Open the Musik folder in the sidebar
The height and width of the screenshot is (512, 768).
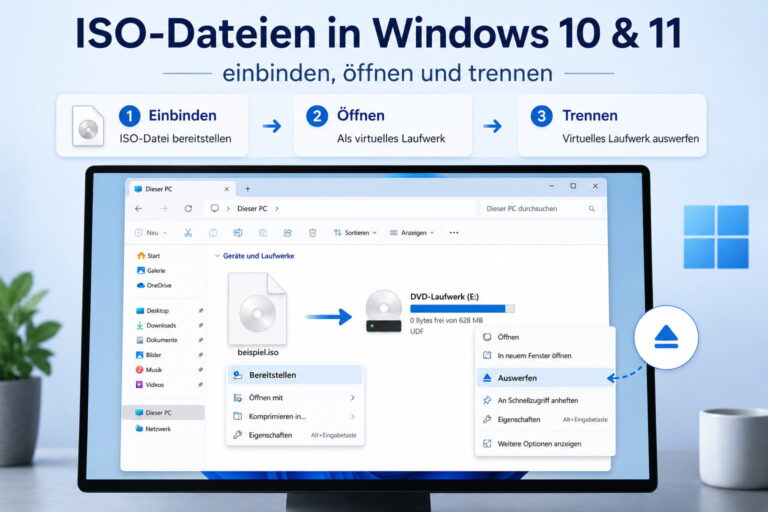coord(149,370)
